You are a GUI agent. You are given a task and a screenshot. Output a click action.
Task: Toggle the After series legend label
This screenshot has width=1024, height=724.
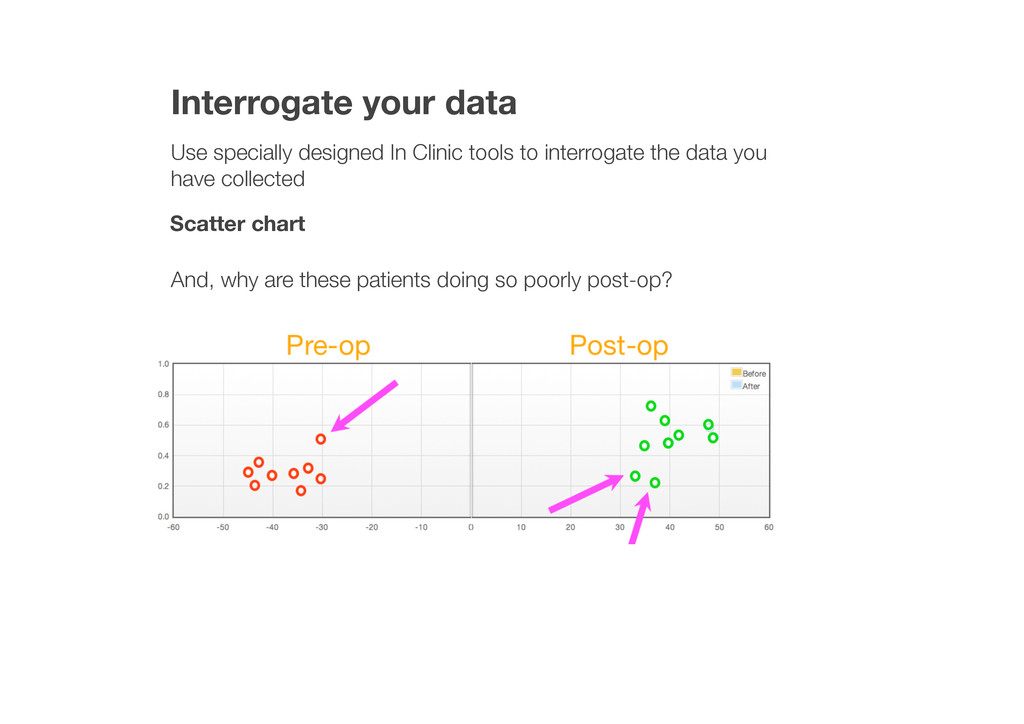(x=751, y=386)
